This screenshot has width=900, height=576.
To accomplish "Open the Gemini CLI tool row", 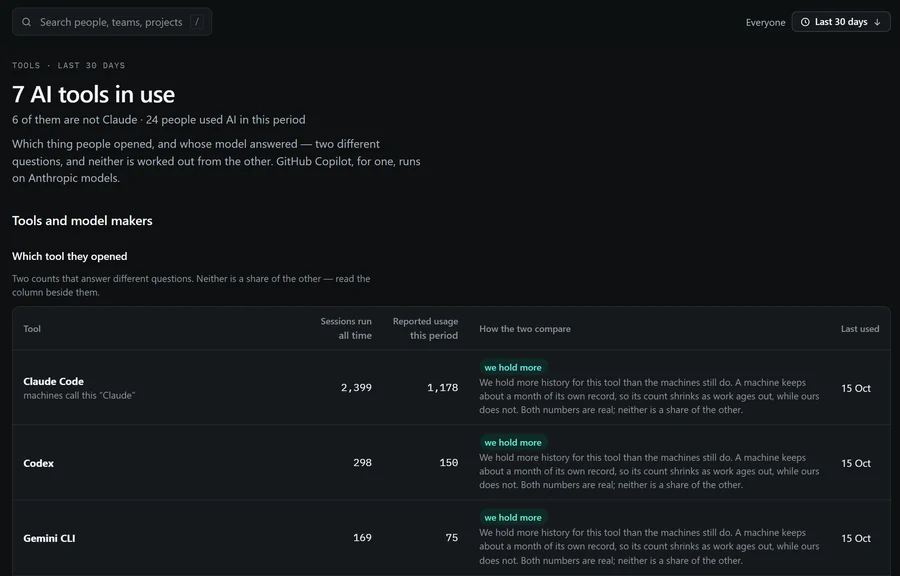I will [451, 538].
